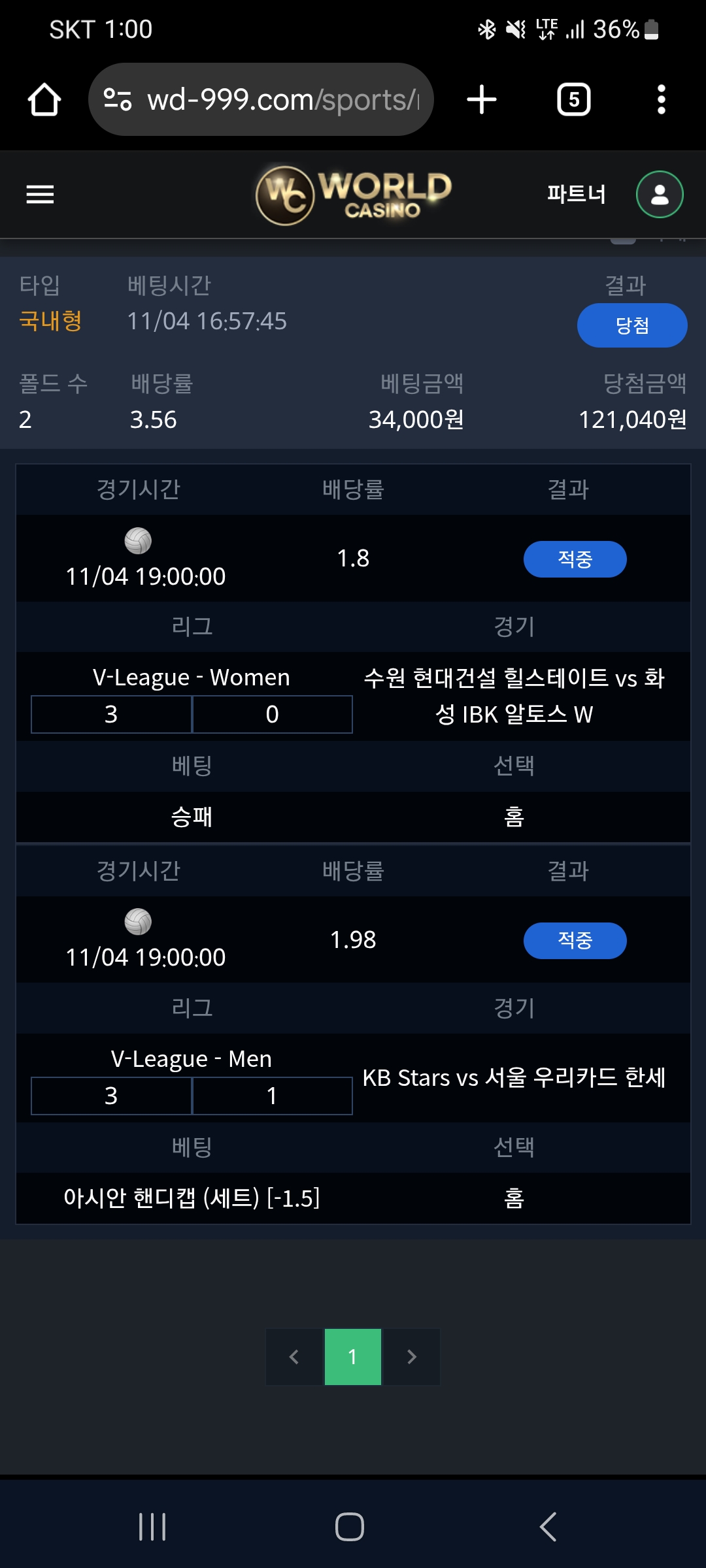Tap the volleyball icon for V-League Men match
This screenshot has height=1568, width=706.
point(138,922)
